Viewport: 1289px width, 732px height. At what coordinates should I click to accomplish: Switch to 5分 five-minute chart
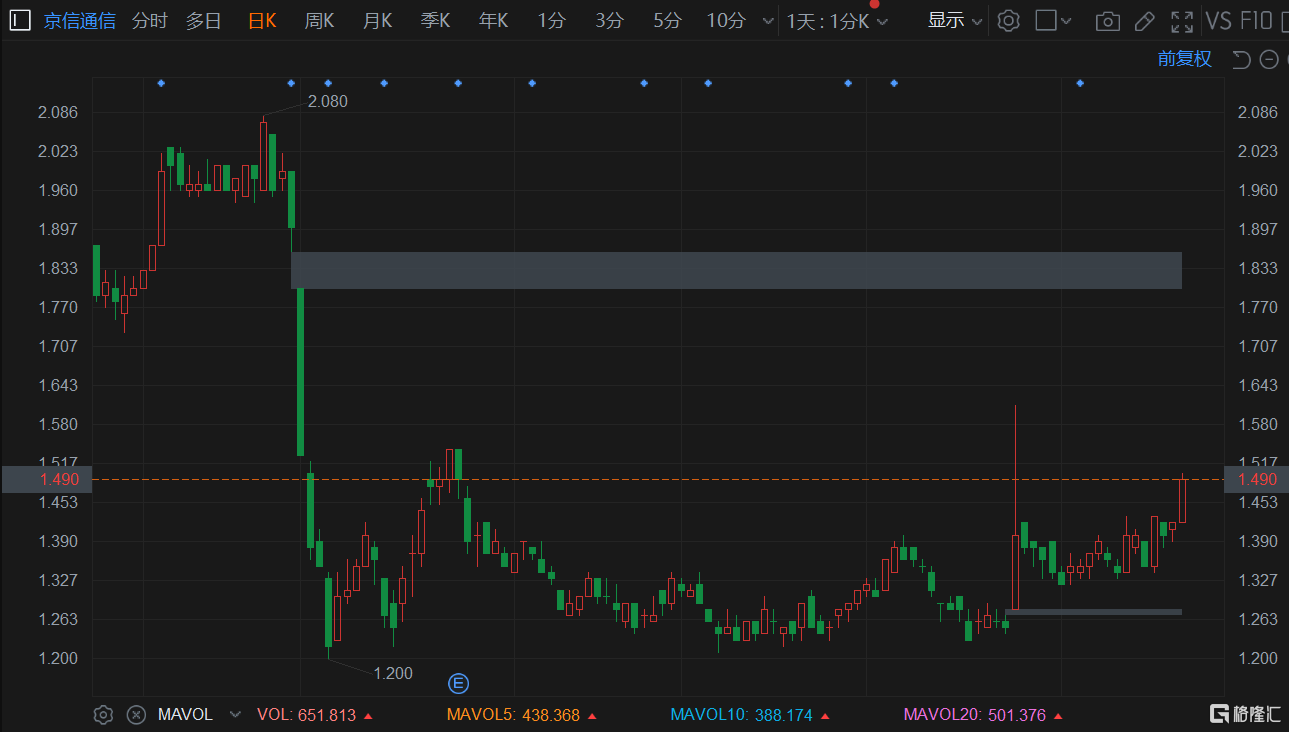(667, 20)
